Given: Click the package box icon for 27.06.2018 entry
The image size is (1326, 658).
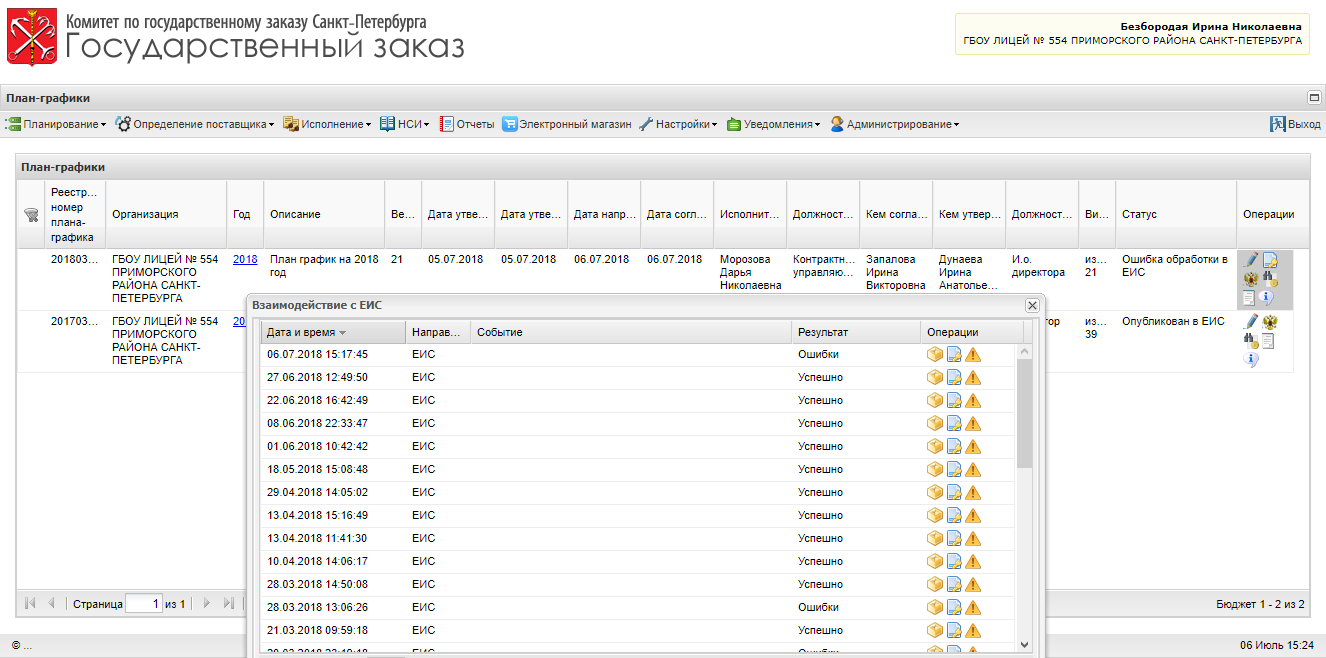Looking at the screenshot, I should click(x=935, y=377).
